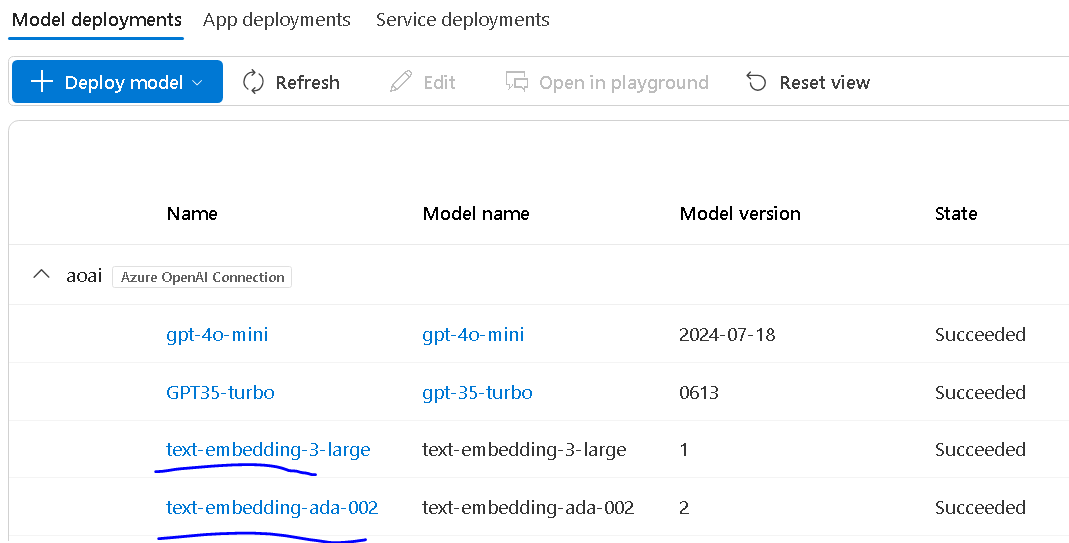1069x543 pixels.
Task: Expand the Deploy model dropdown chevron
Action: [198, 83]
